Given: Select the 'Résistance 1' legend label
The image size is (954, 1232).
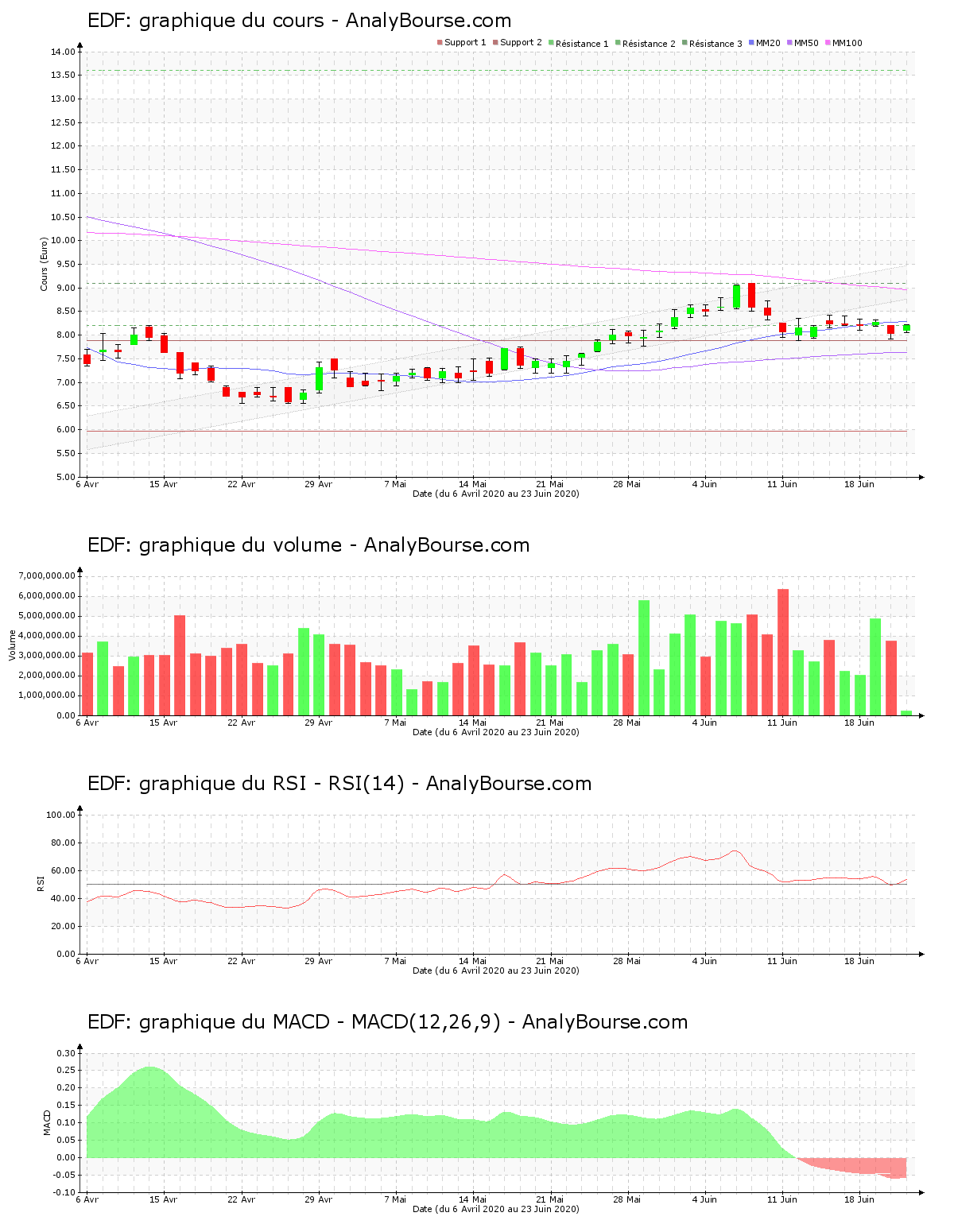Looking at the screenshot, I should tap(582, 43).
